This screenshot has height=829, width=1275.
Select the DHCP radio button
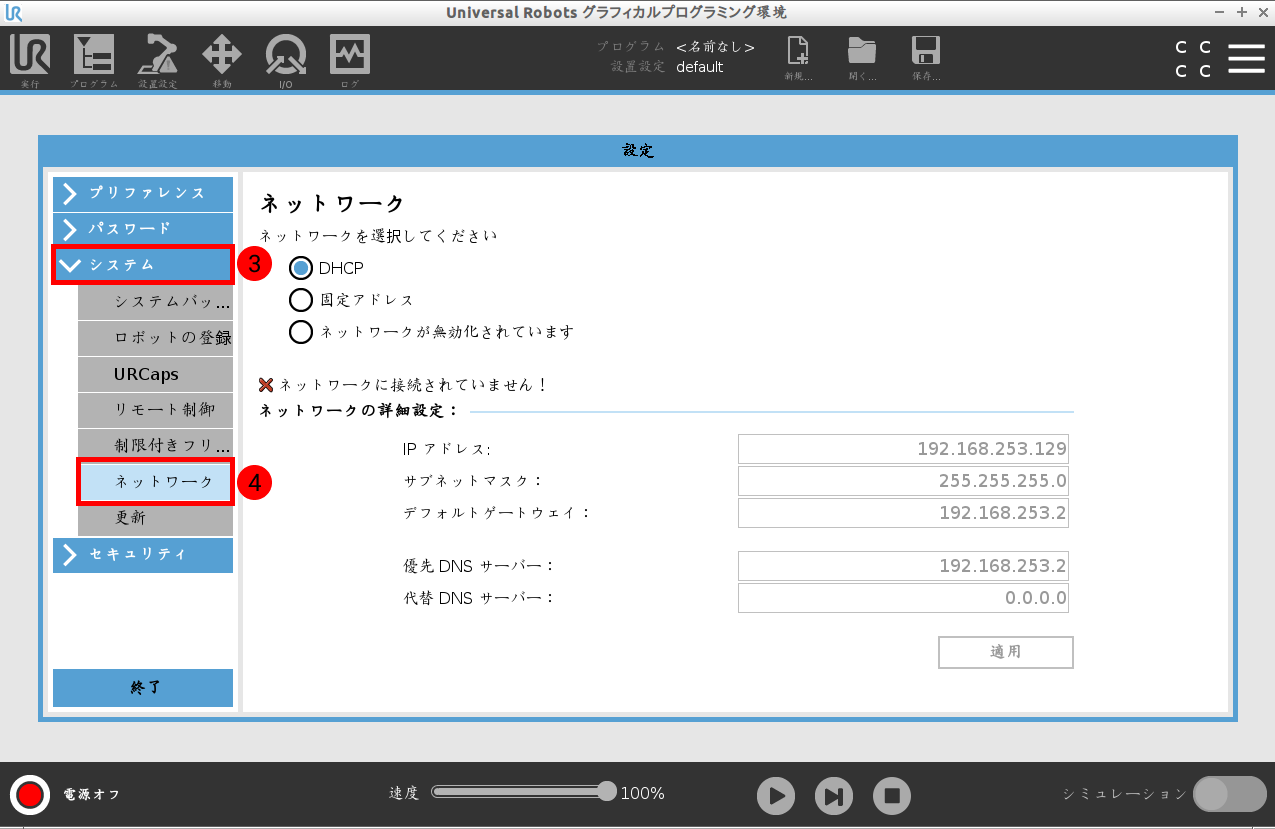[x=301, y=268]
